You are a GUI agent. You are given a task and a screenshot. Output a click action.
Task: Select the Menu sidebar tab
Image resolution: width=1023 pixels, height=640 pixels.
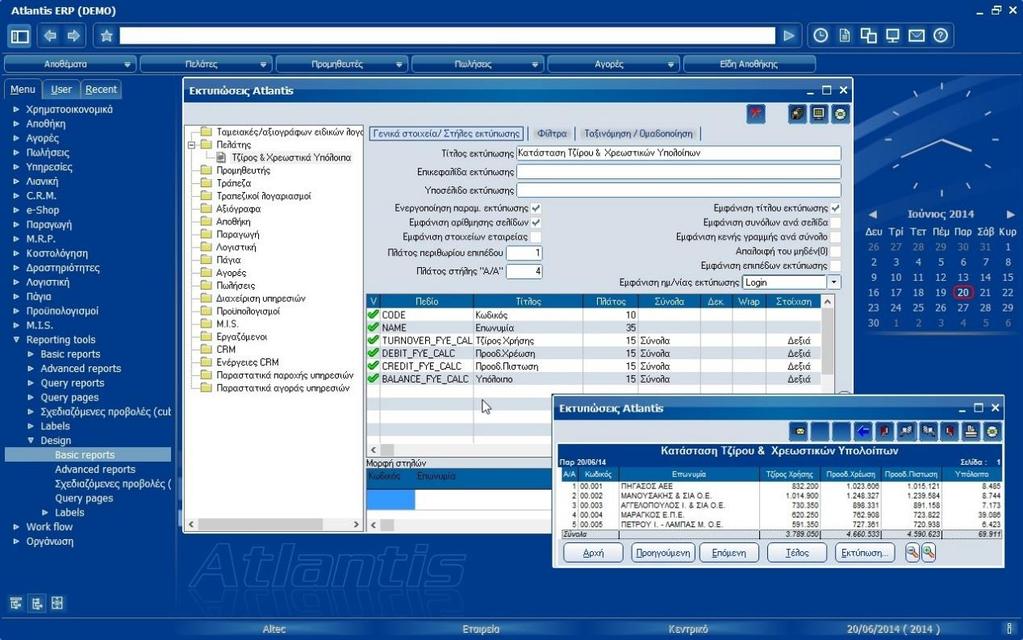23,89
